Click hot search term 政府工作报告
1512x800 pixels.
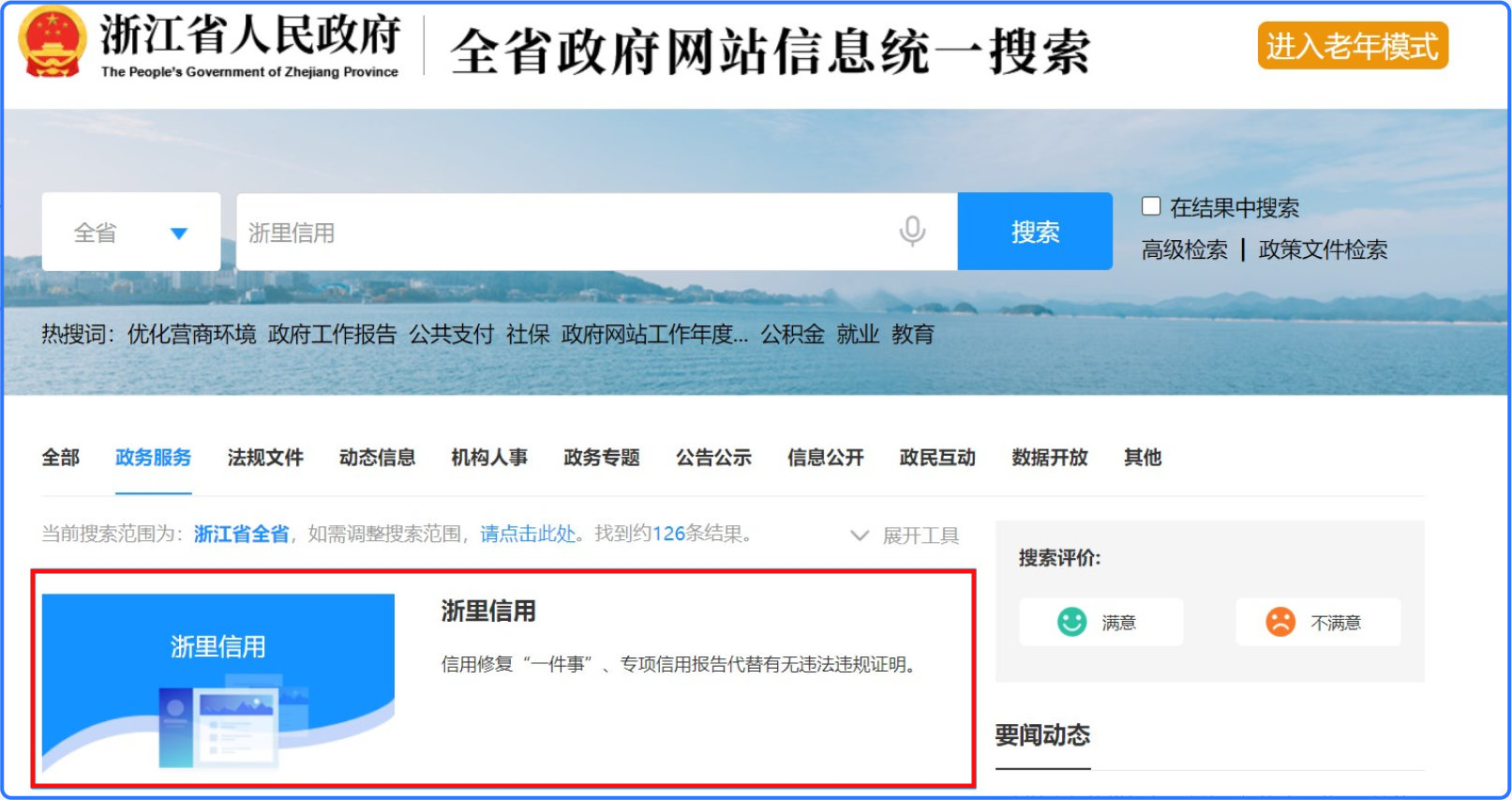pos(332,335)
